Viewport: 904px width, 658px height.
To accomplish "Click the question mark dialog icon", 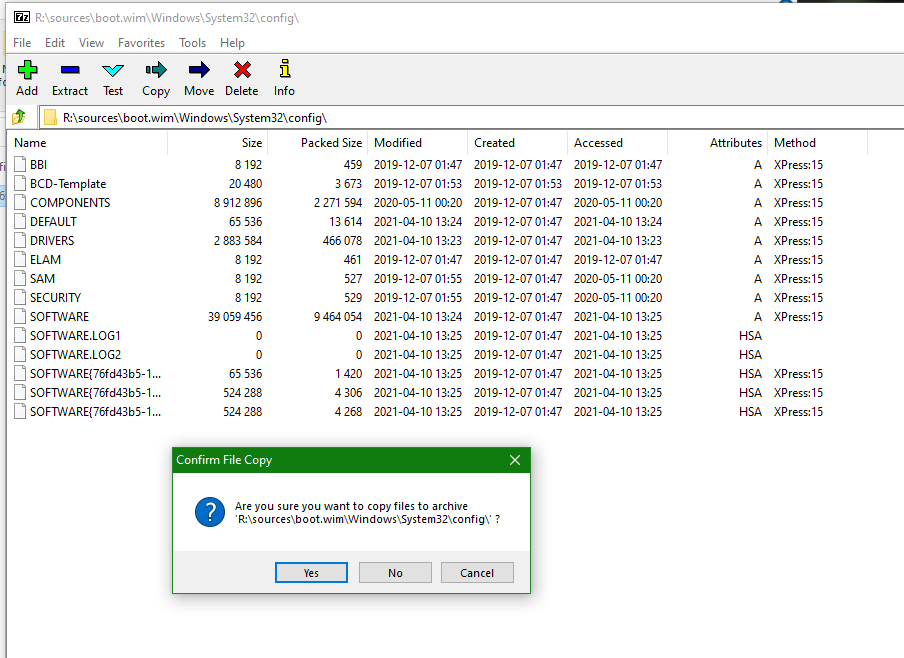I will tap(210, 512).
